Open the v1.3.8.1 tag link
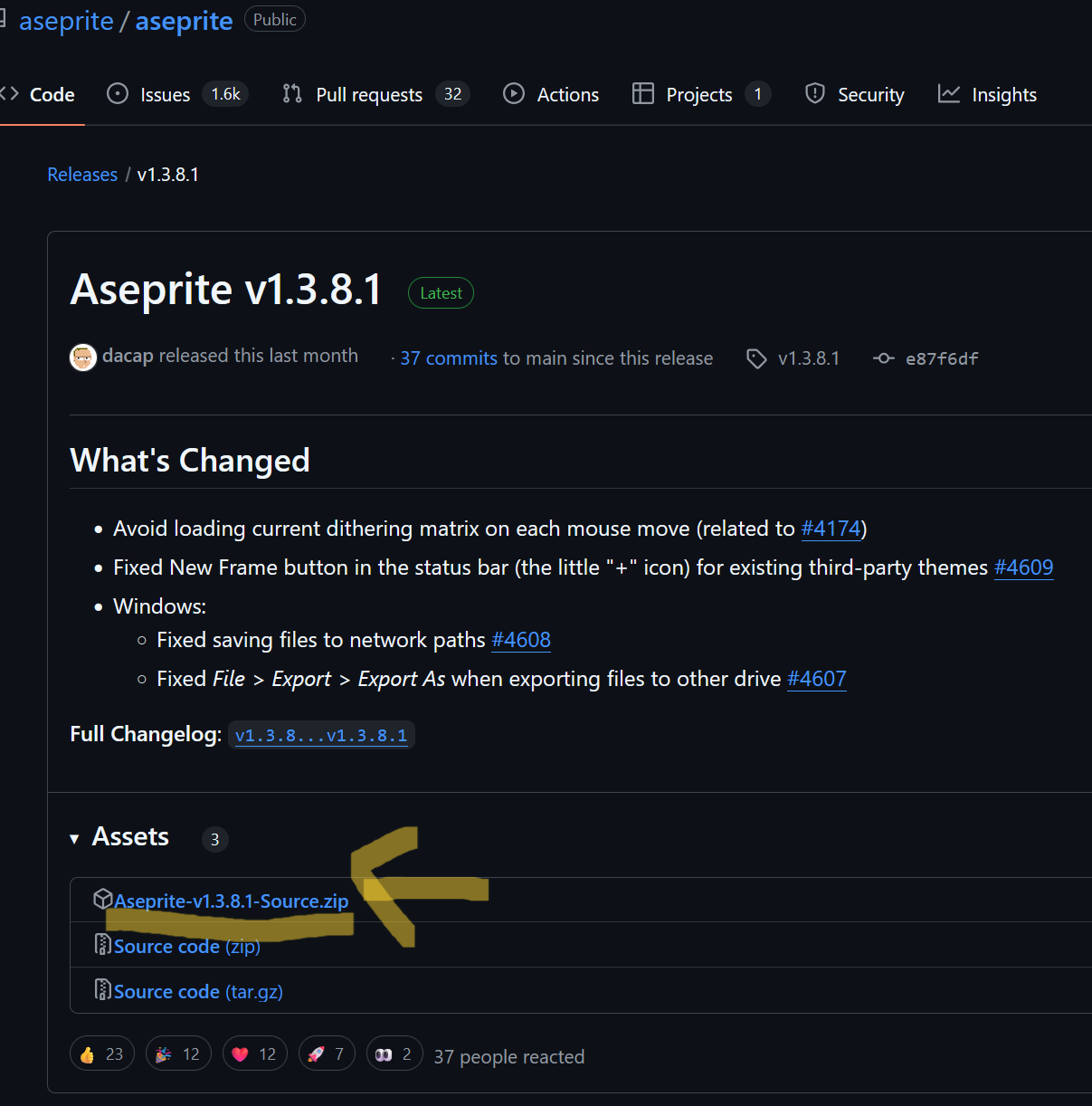The height and width of the screenshot is (1106, 1092). [809, 358]
